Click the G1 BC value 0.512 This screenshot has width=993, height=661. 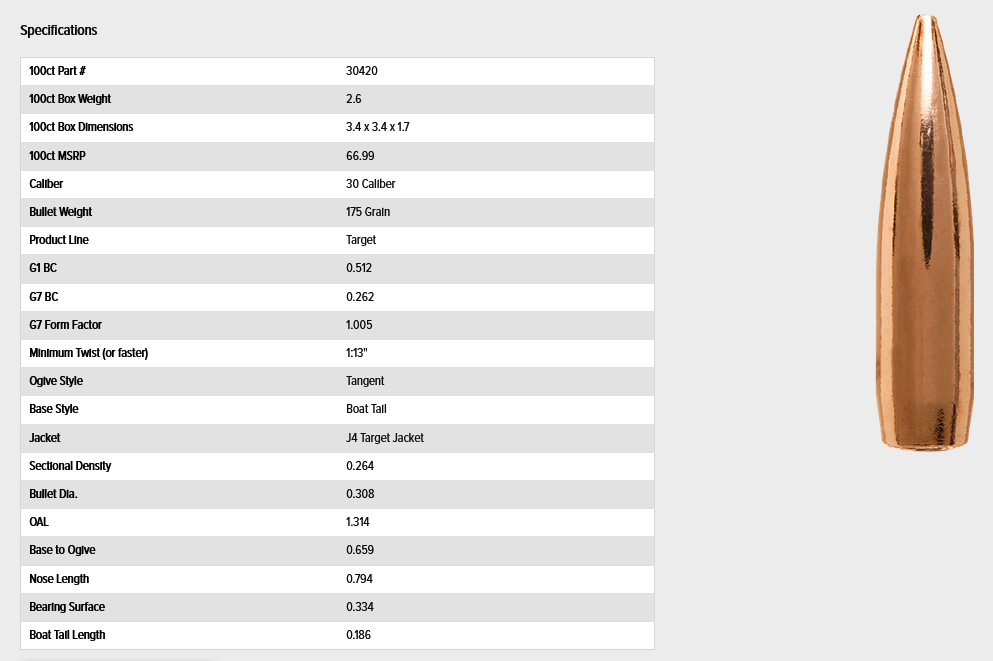pyautogui.click(x=358, y=268)
